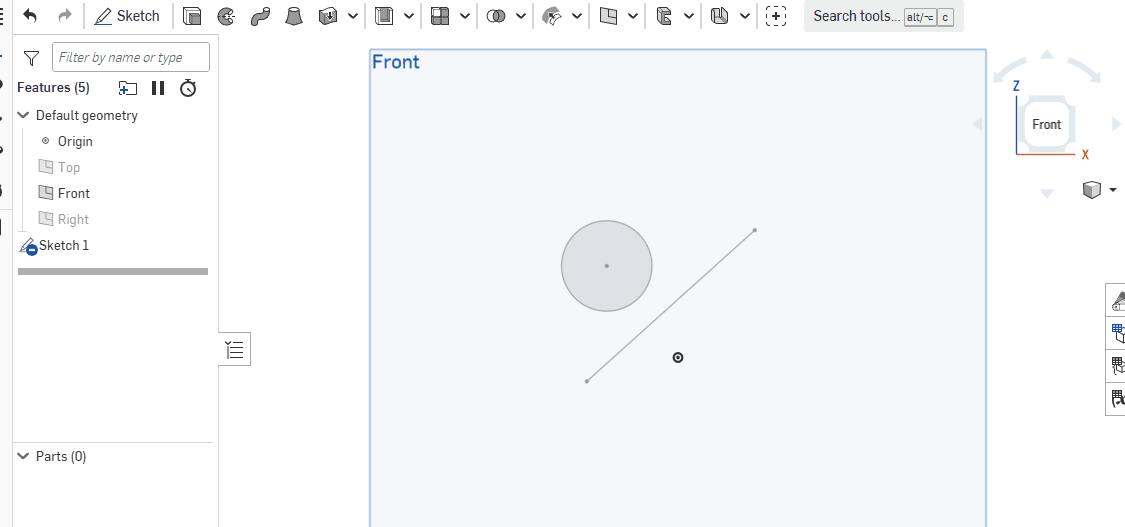1125x527 pixels.
Task: Select the Extrude tool
Action: (x=192, y=16)
